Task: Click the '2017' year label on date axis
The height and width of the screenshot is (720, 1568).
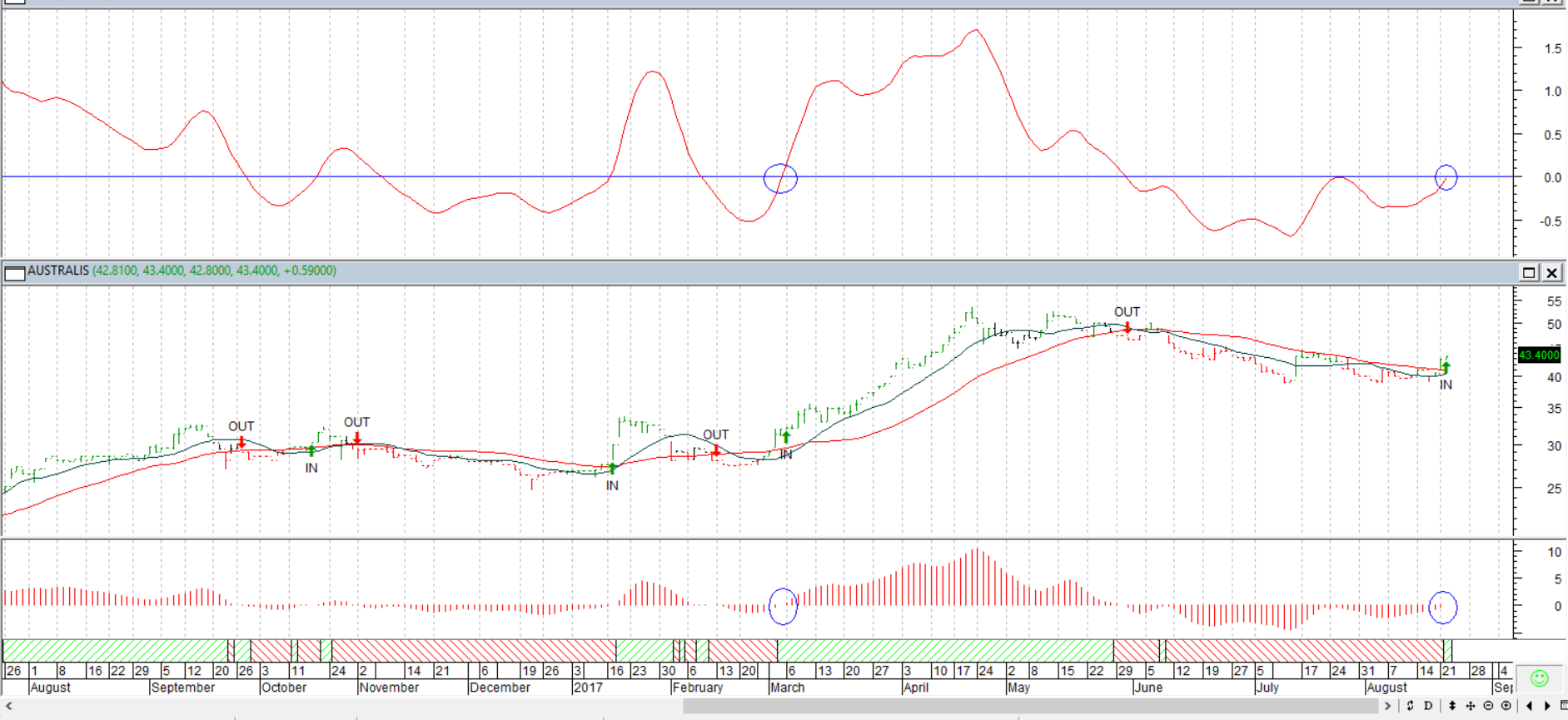Action: coord(588,688)
